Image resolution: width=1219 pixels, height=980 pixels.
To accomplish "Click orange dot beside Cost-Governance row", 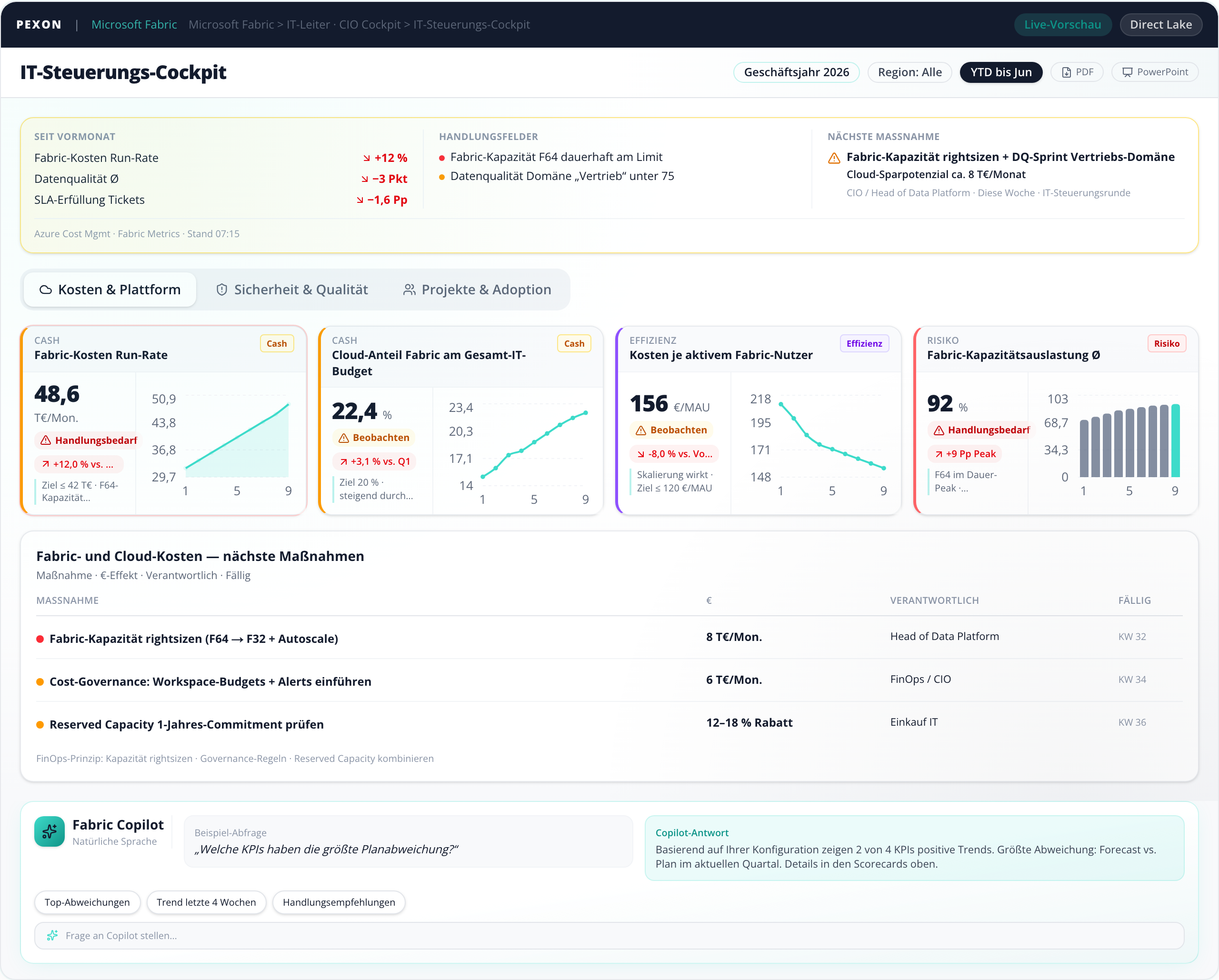I will (40, 682).
